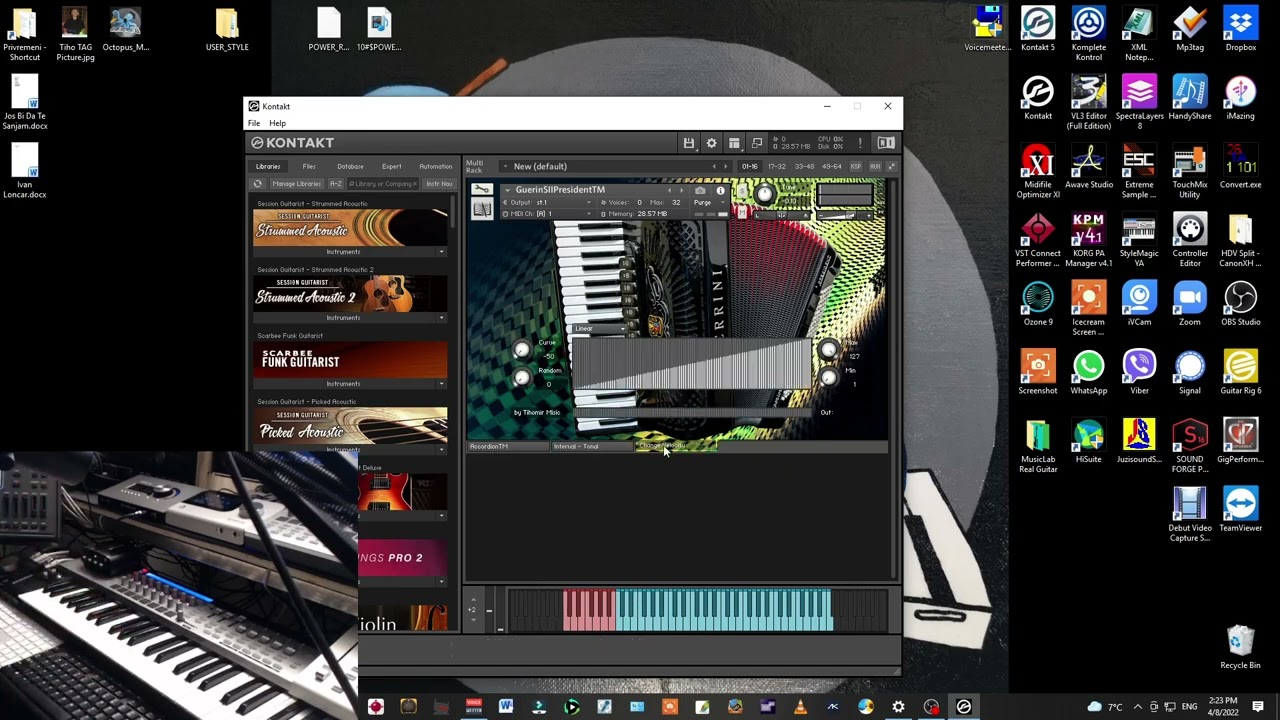The image size is (1280, 720).
Task: Open the Sound Forge Pro desktop icon
Action: click(x=1189, y=446)
